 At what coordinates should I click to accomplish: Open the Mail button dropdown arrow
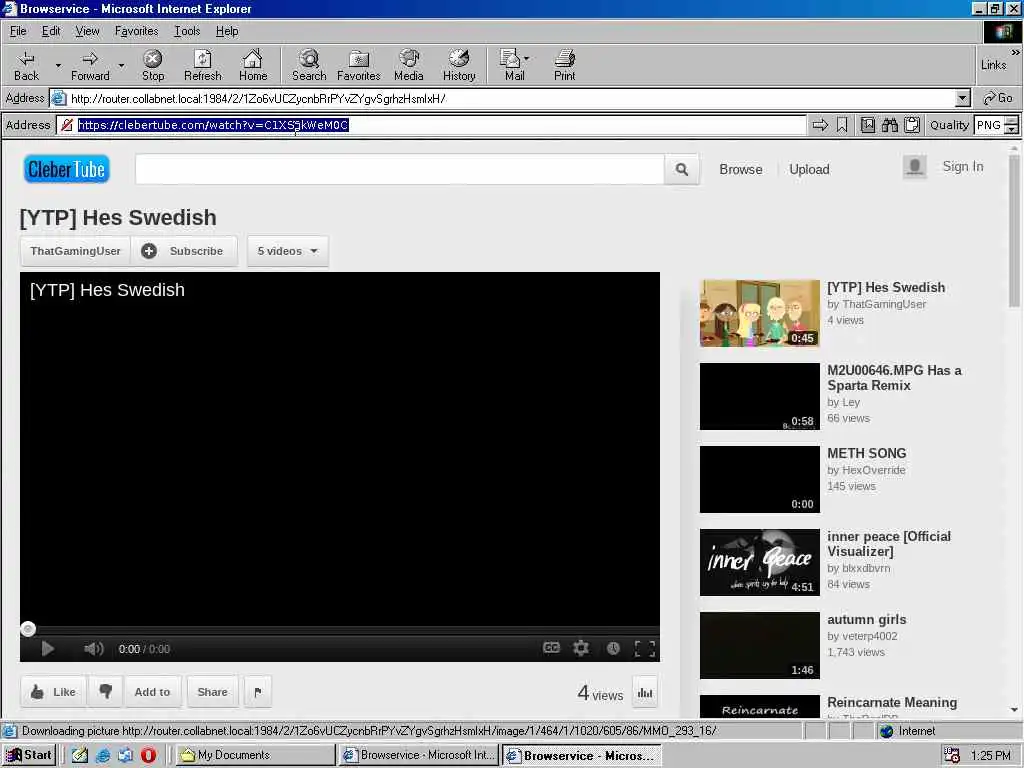pyautogui.click(x=527, y=59)
